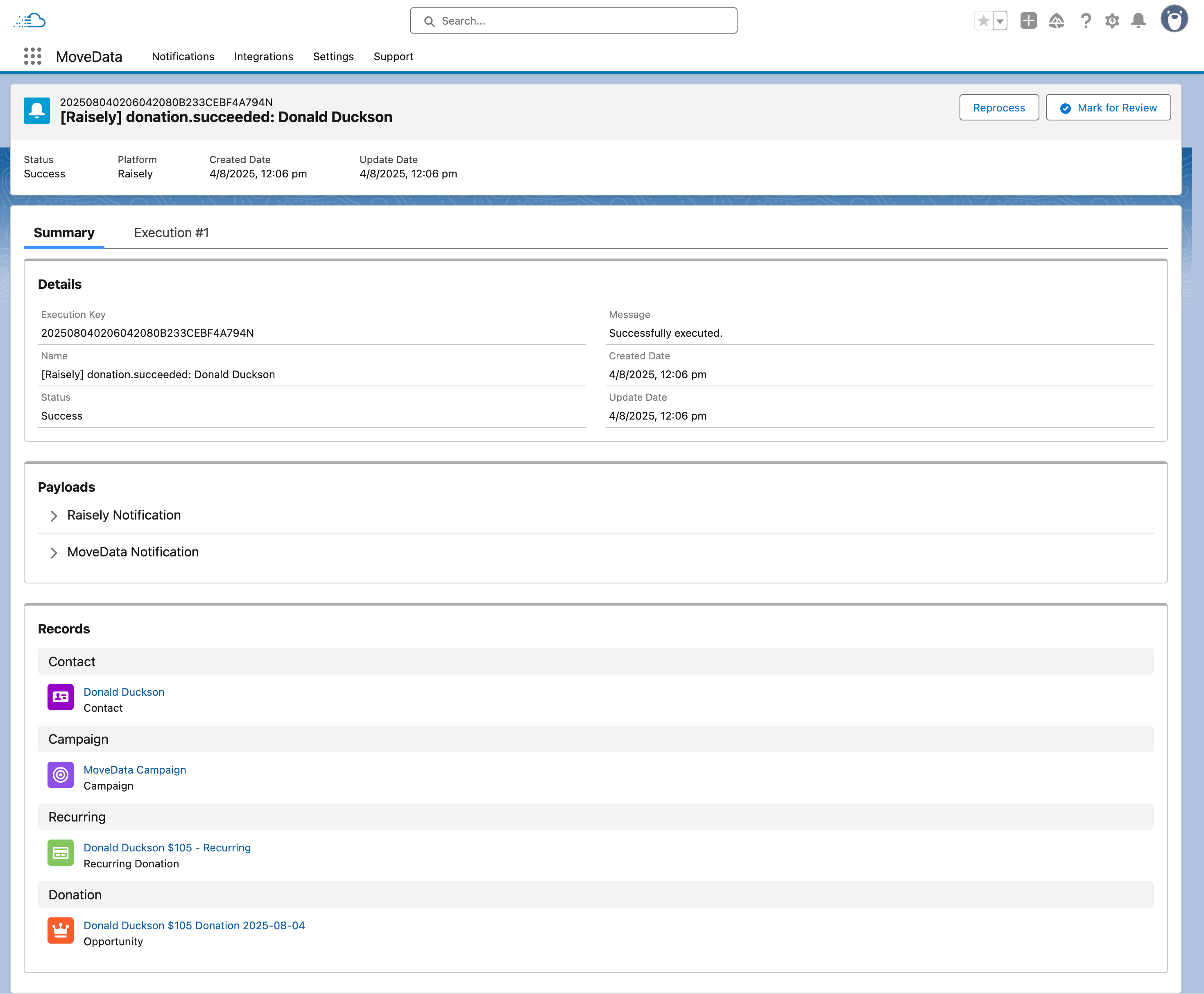This screenshot has height=994, width=1204.
Task: Open the favorites list dropdown arrow
Action: point(1000,21)
